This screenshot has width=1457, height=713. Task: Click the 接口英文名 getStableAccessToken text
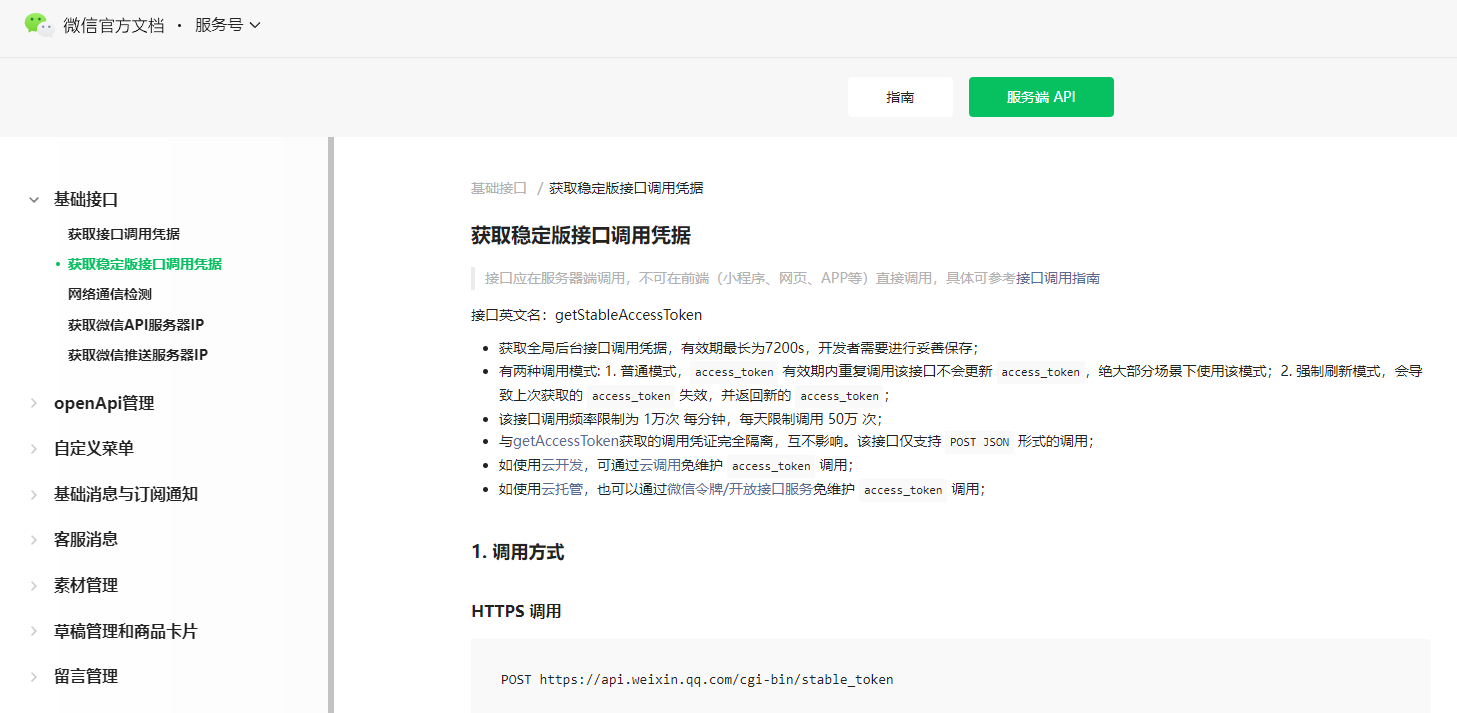587,315
